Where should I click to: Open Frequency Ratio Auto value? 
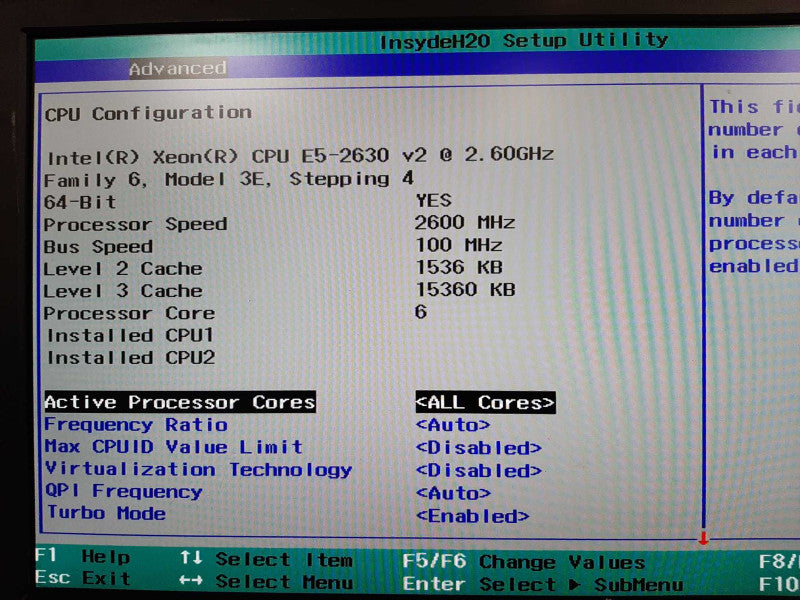point(453,424)
